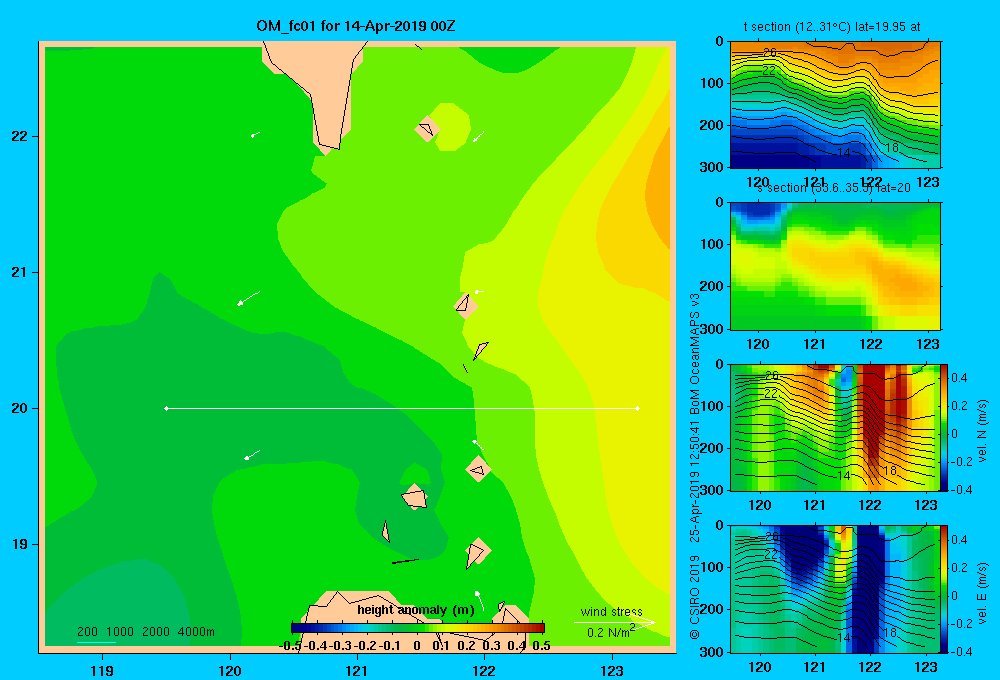Click longitude label 123 on main map axis

612,670
